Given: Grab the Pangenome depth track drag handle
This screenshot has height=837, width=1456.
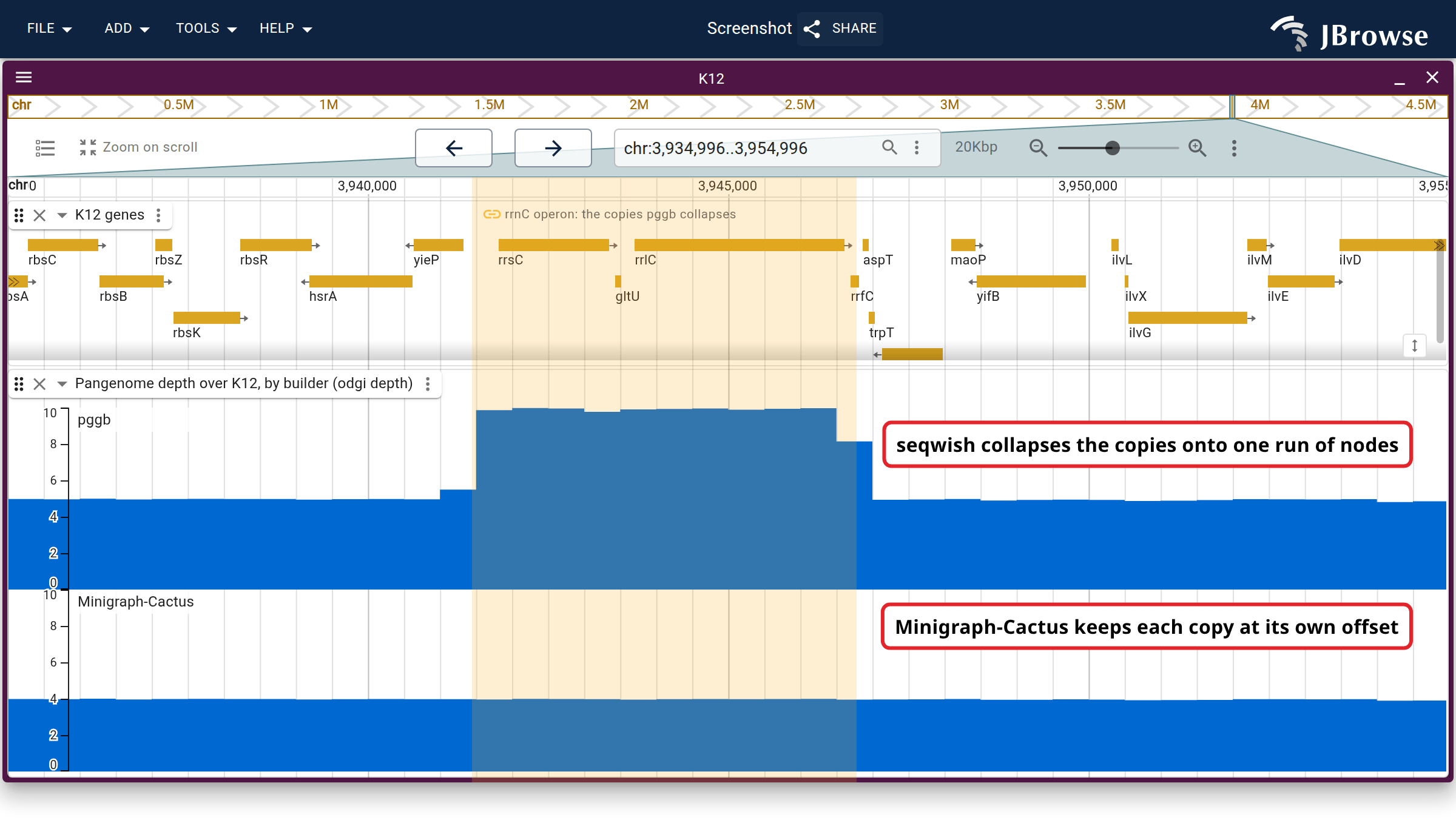Looking at the screenshot, I should pos(19,384).
